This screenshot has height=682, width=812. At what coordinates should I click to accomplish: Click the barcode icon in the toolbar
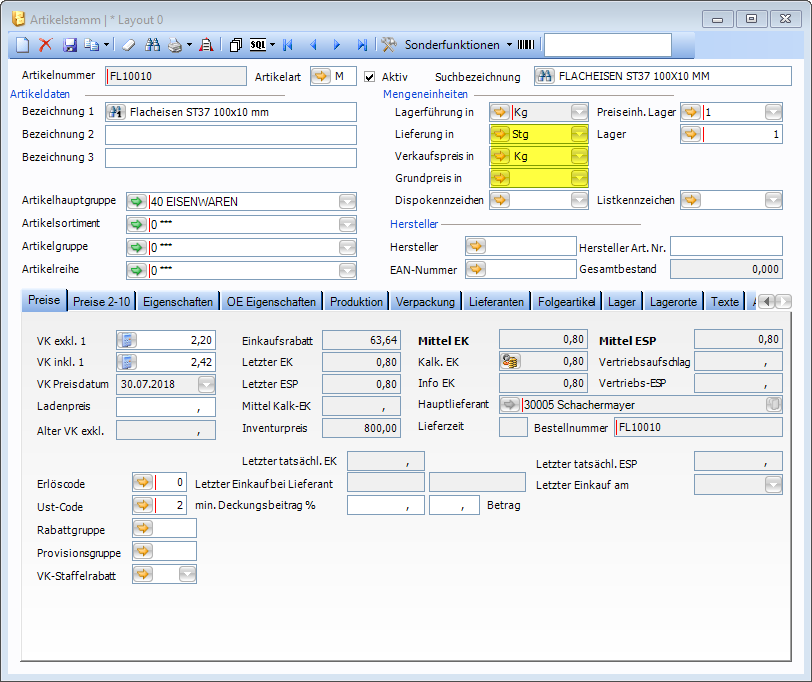tap(525, 45)
